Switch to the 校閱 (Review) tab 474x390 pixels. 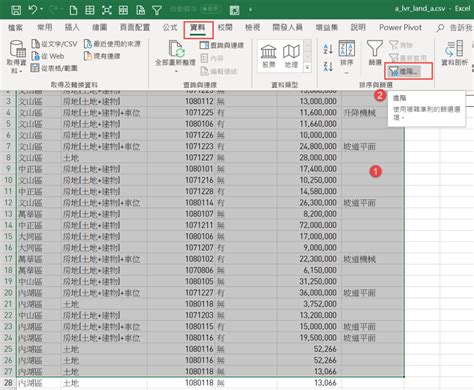click(x=225, y=27)
